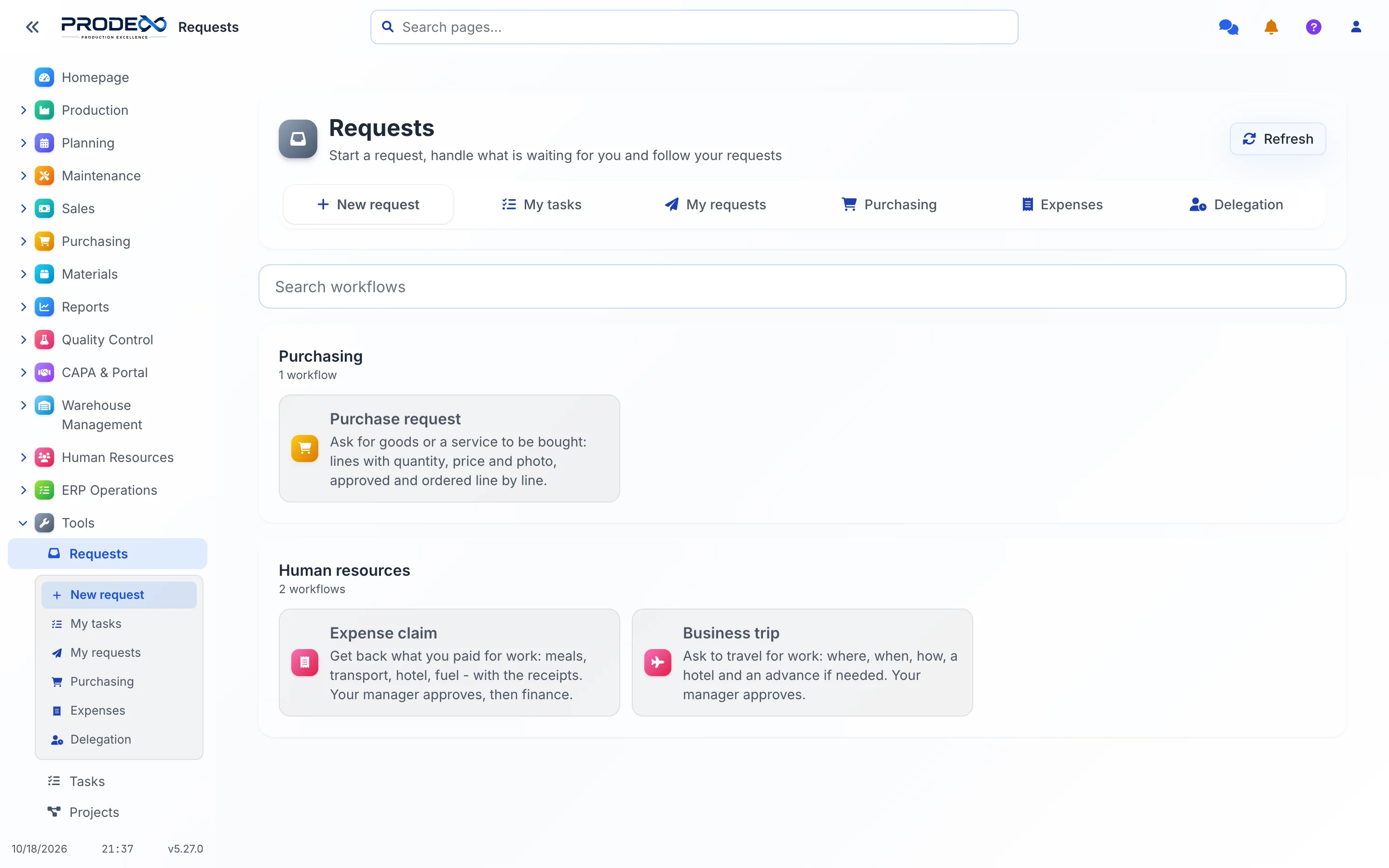The height and width of the screenshot is (868, 1389).
Task: Switch to the My tasks tab
Action: (x=541, y=204)
